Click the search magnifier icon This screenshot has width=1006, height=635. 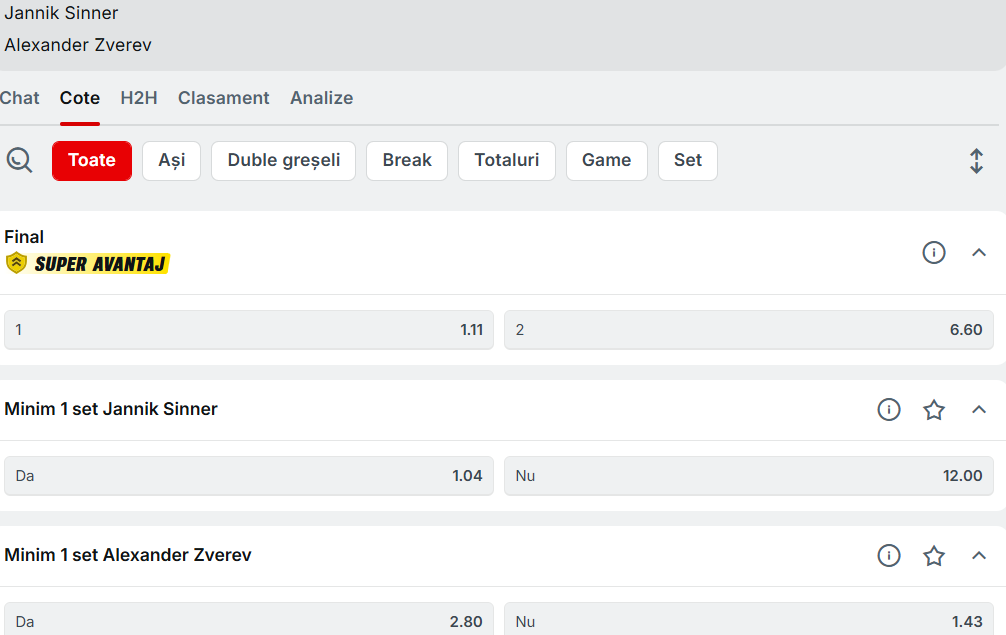tap(19, 160)
